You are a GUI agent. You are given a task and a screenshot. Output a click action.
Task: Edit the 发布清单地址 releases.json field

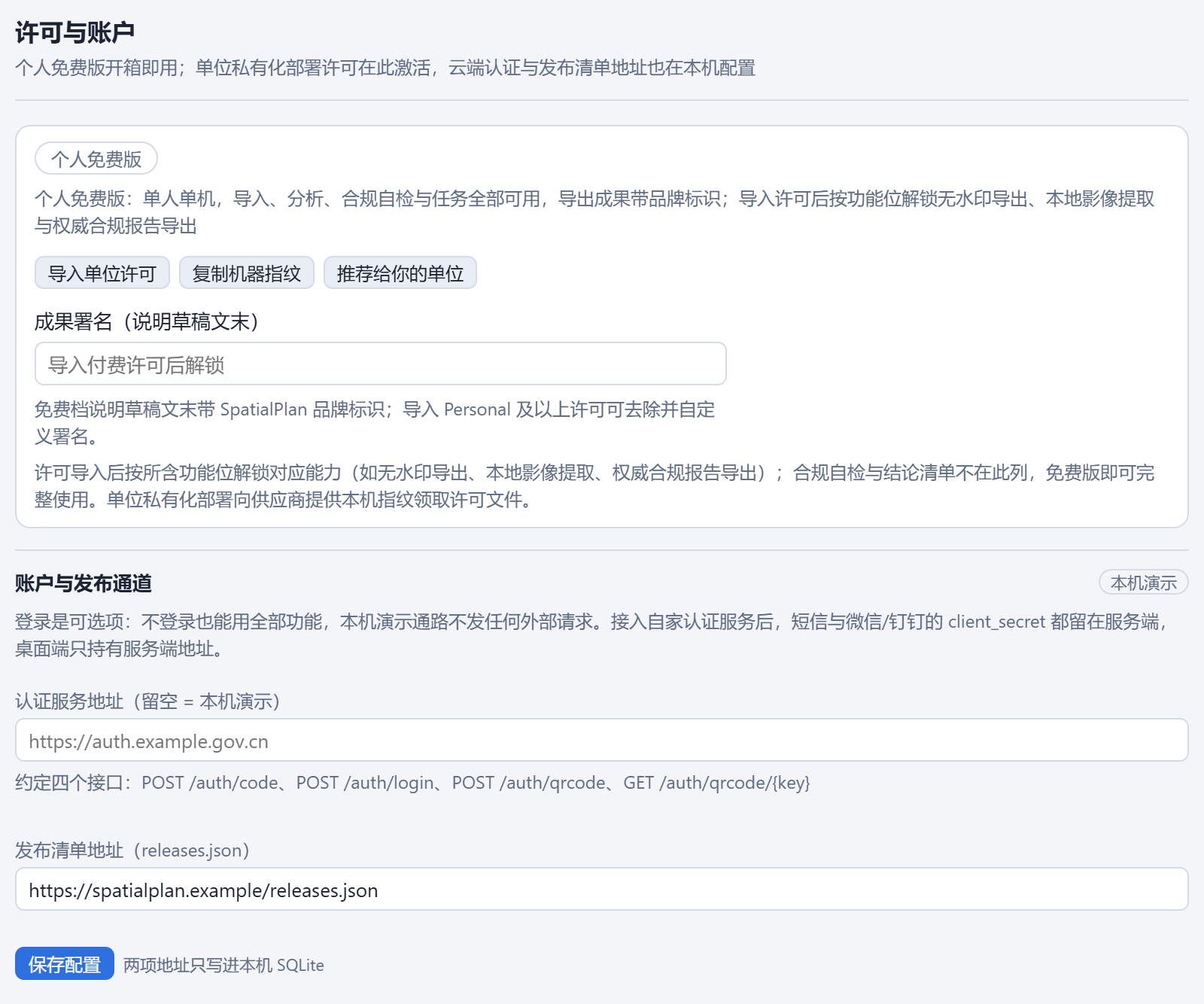(602, 890)
